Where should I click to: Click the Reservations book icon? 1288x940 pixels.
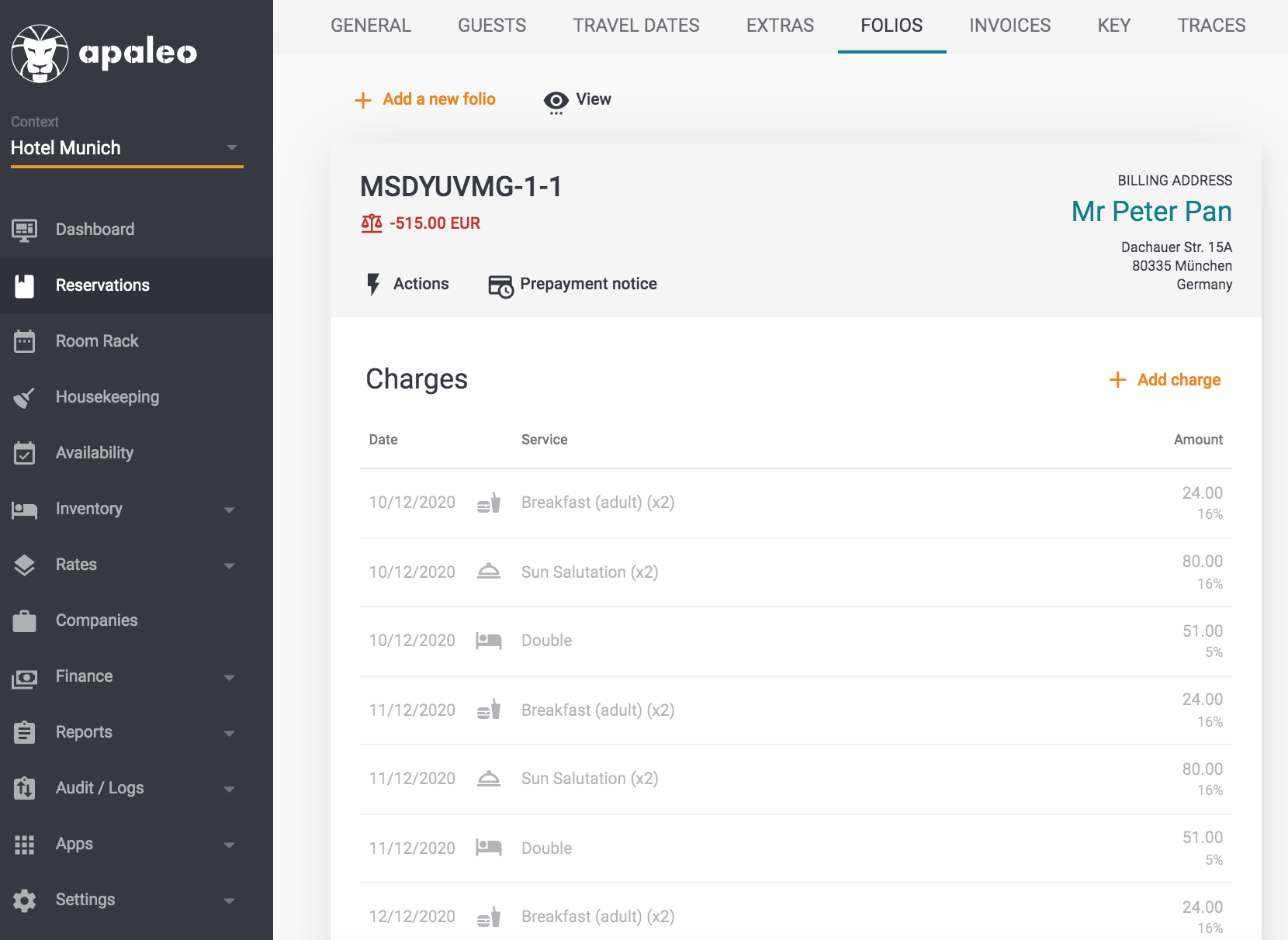(x=25, y=285)
